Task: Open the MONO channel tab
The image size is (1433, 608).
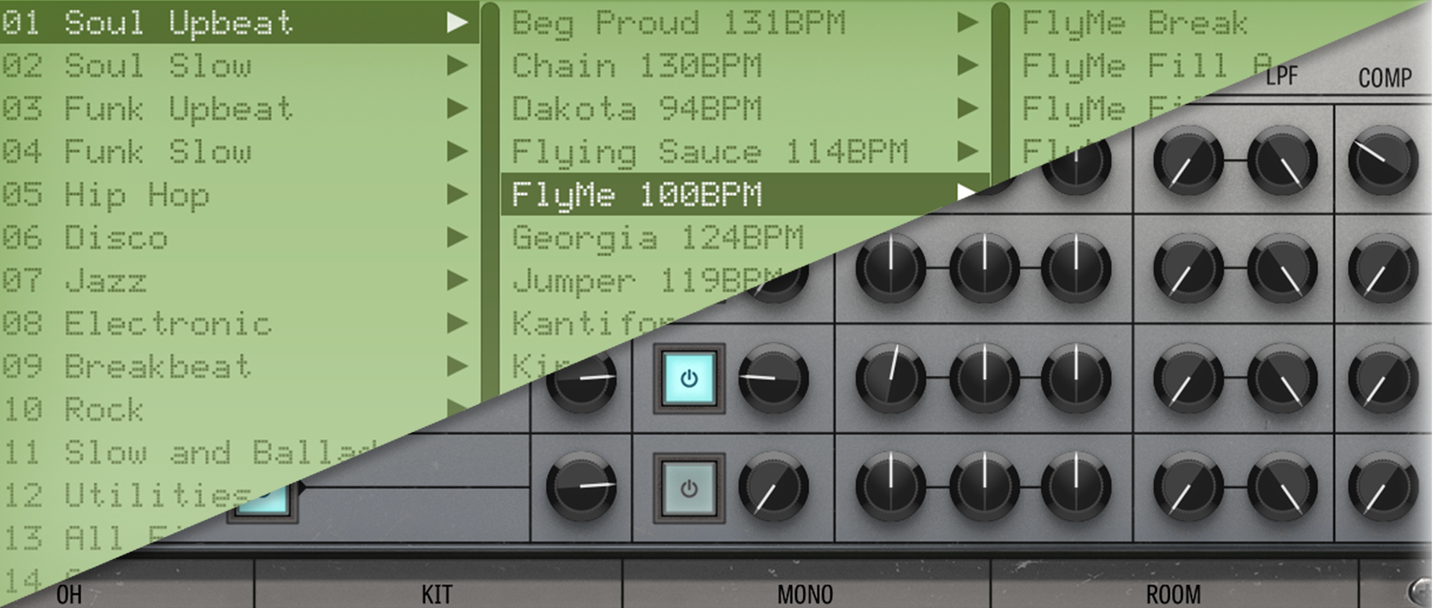Action: (805, 594)
